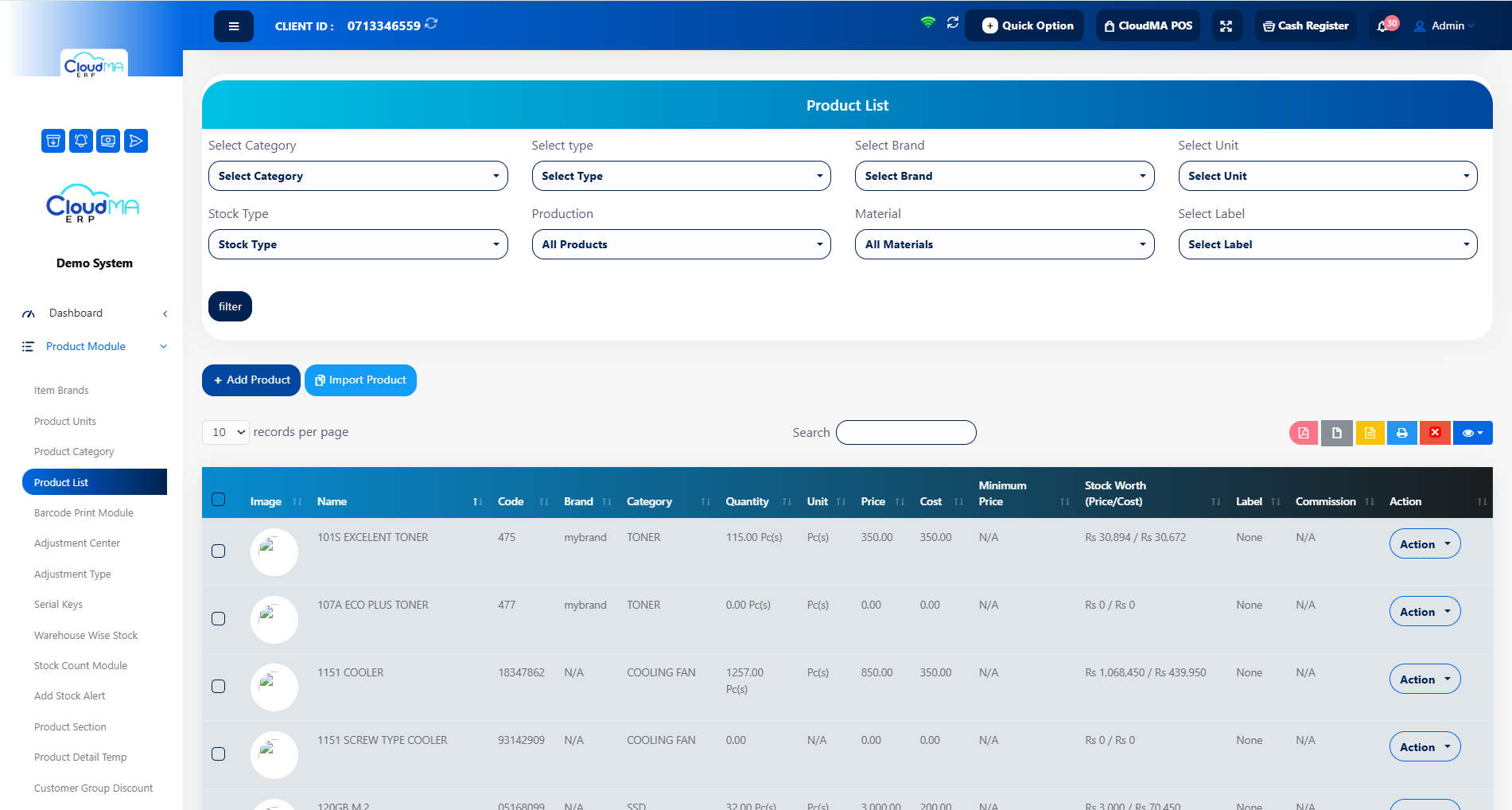The height and width of the screenshot is (810, 1512).
Task: Export table as PDF icon
Action: coord(1304,433)
